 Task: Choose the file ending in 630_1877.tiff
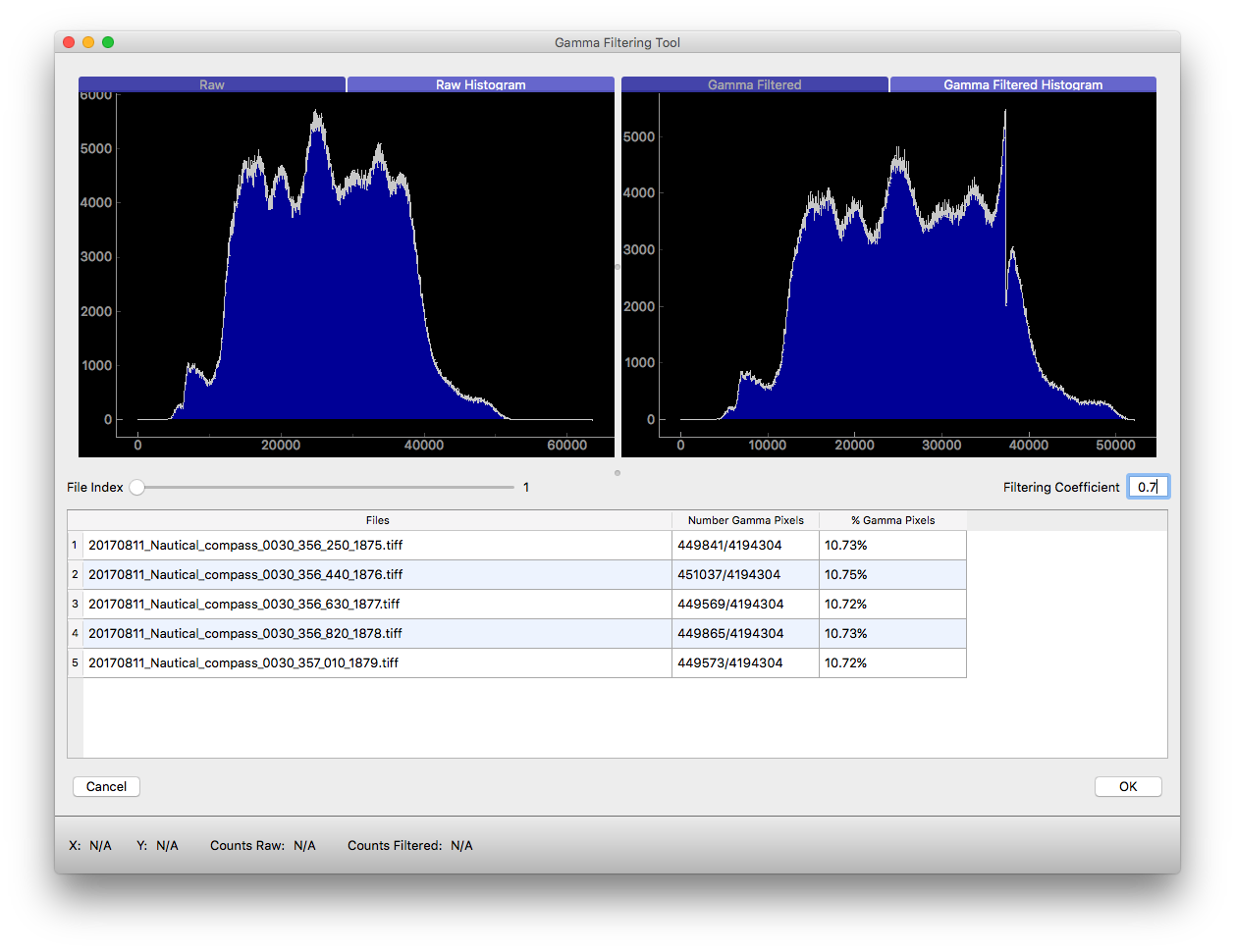click(244, 604)
